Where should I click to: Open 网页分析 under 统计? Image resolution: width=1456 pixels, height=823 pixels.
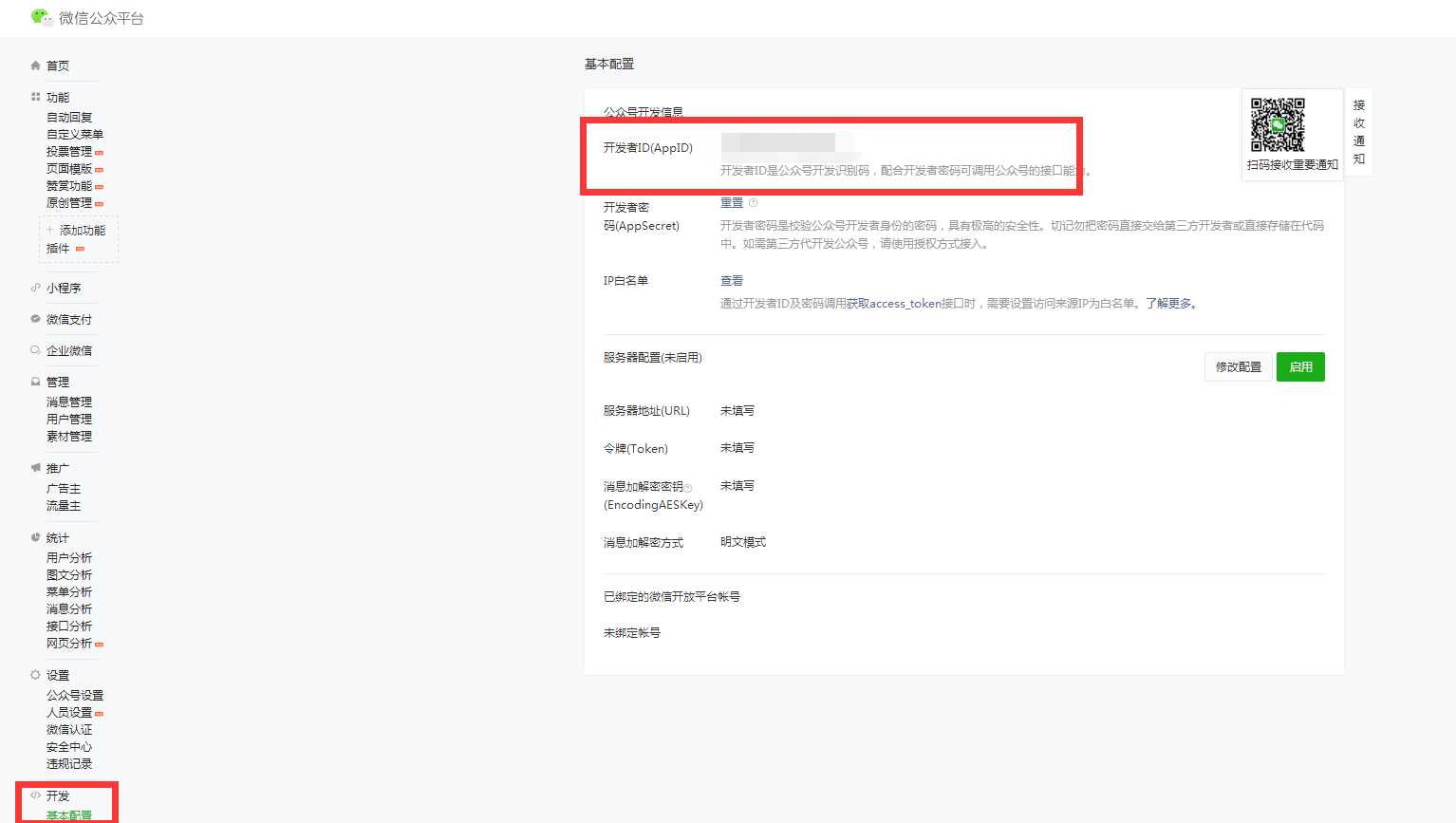click(x=69, y=643)
